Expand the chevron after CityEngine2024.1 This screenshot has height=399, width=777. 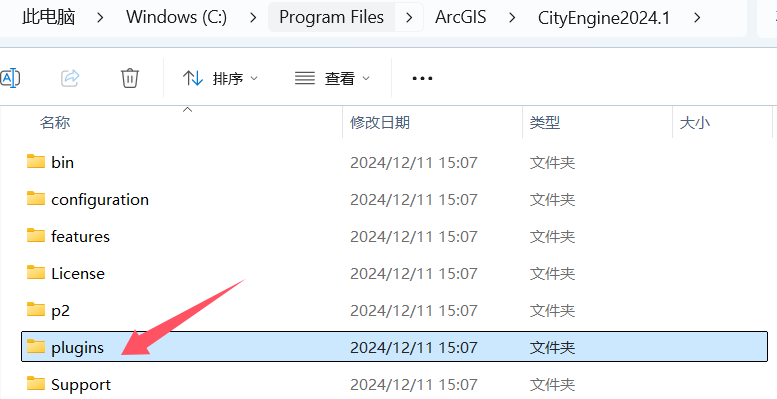coord(697,18)
